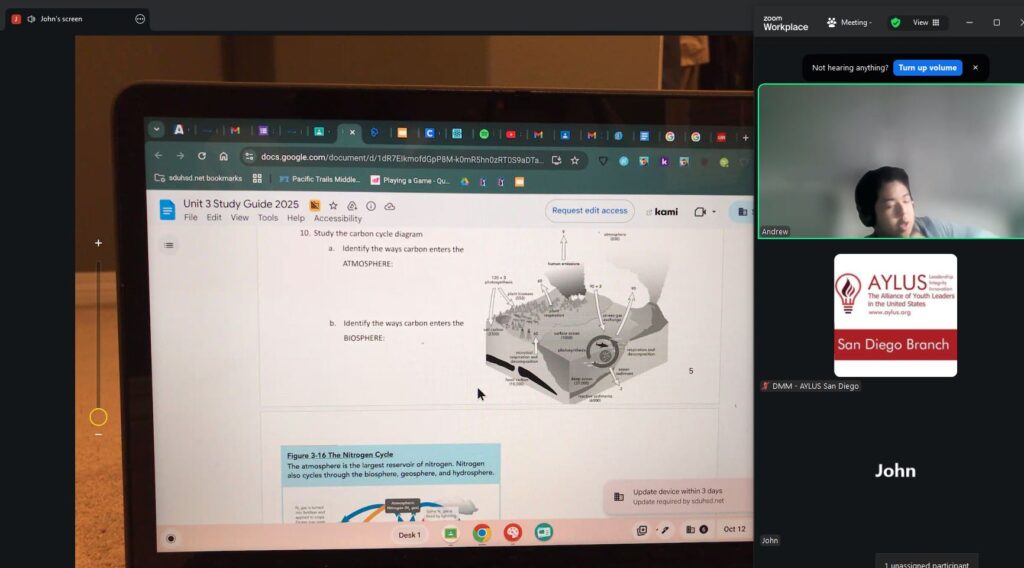Click the green encryption shield icon

point(895,22)
